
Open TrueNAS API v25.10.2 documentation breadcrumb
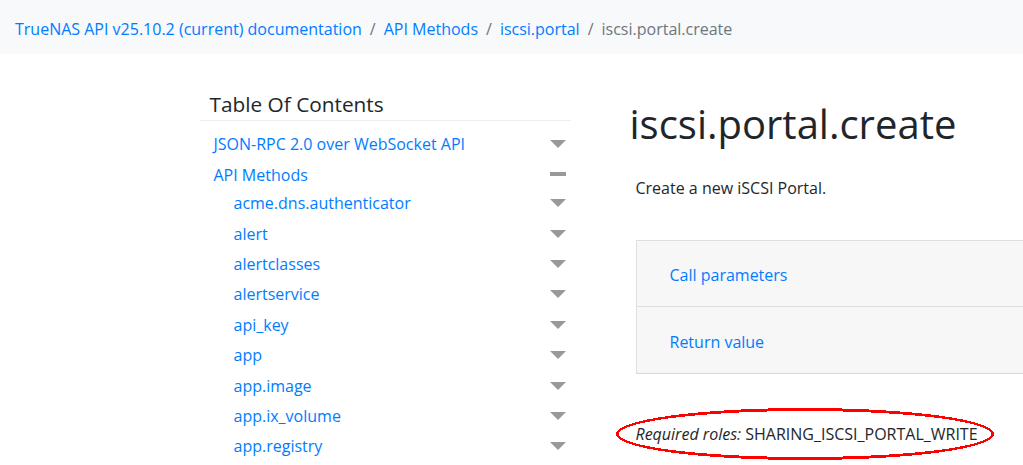point(188,29)
